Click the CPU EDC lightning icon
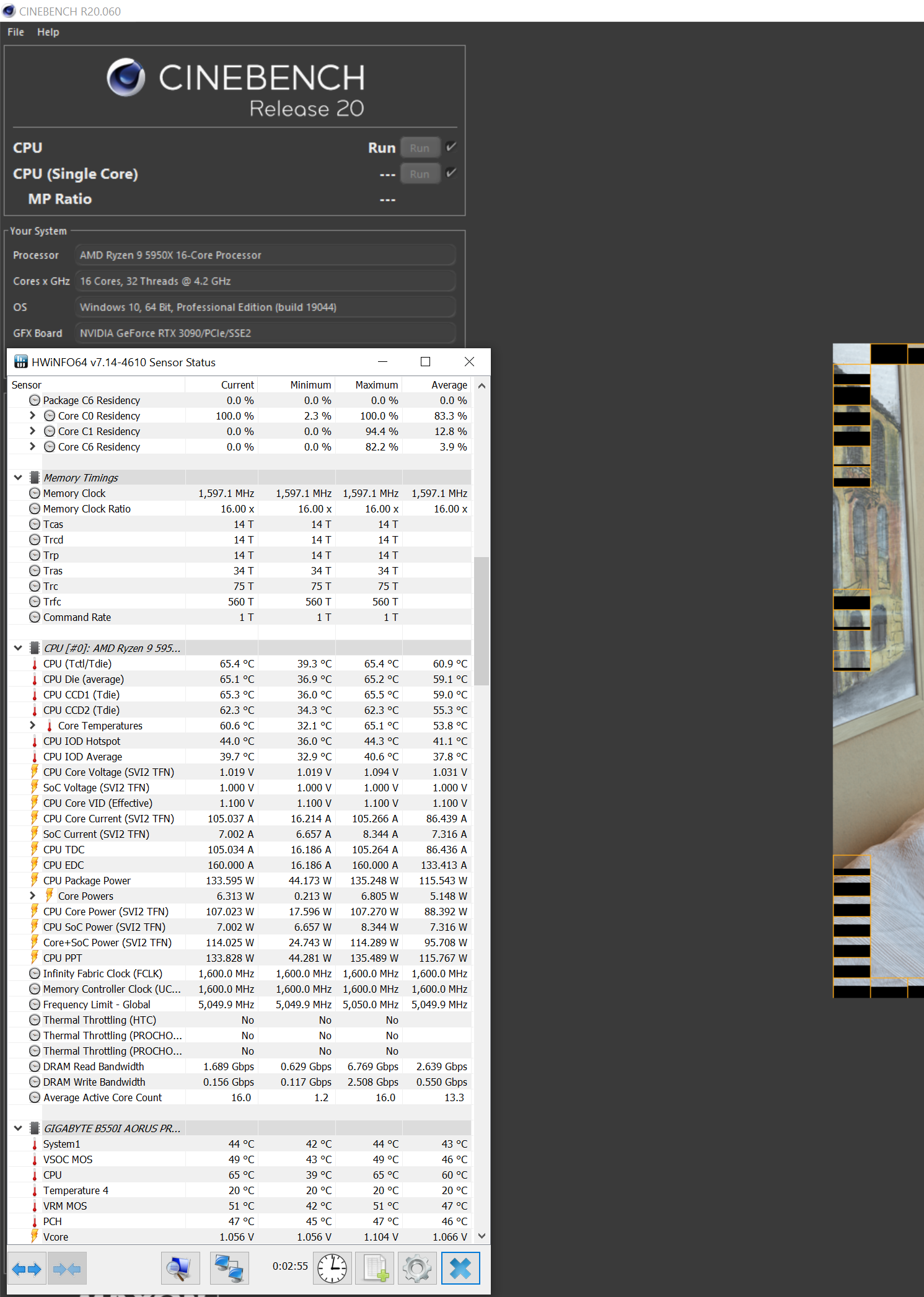Image resolution: width=924 pixels, height=1297 pixels. [x=35, y=865]
